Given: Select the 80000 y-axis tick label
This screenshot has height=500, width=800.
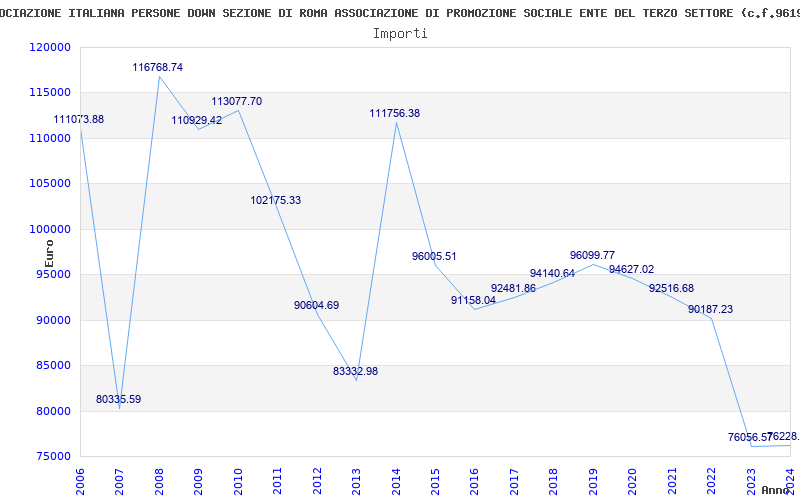Looking at the screenshot, I should coord(53,411).
